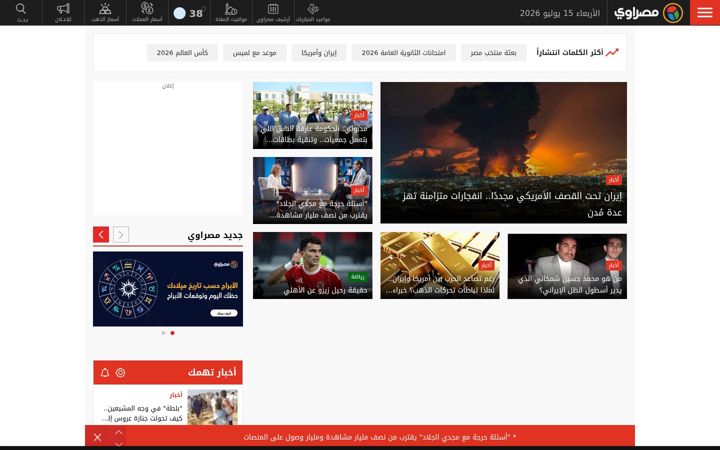Open match schedule (مواعيد المباريات) icon

[x=313, y=12]
